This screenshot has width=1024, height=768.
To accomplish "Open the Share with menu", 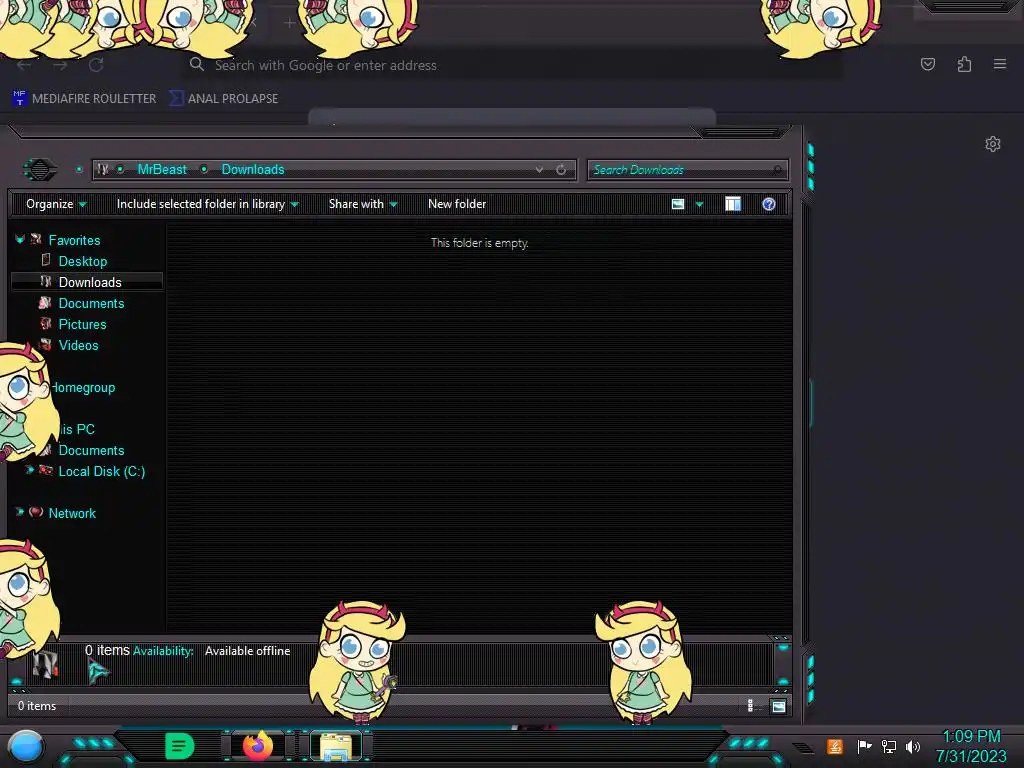I will pos(363,204).
